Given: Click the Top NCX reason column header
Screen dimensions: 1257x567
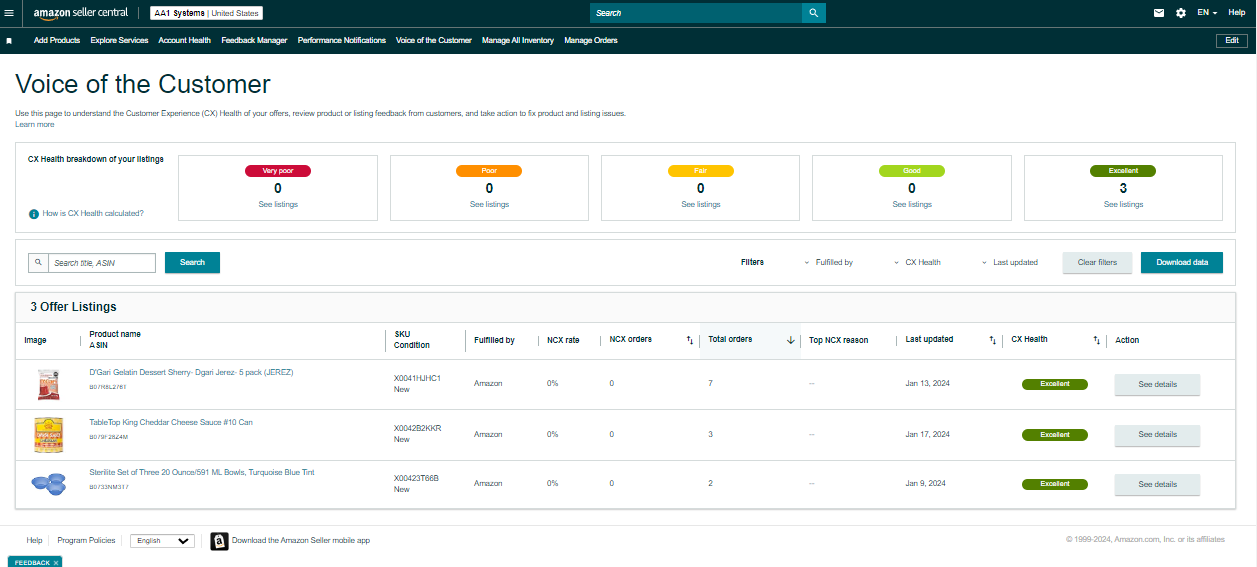Looking at the screenshot, I should (x=838, y=340).
